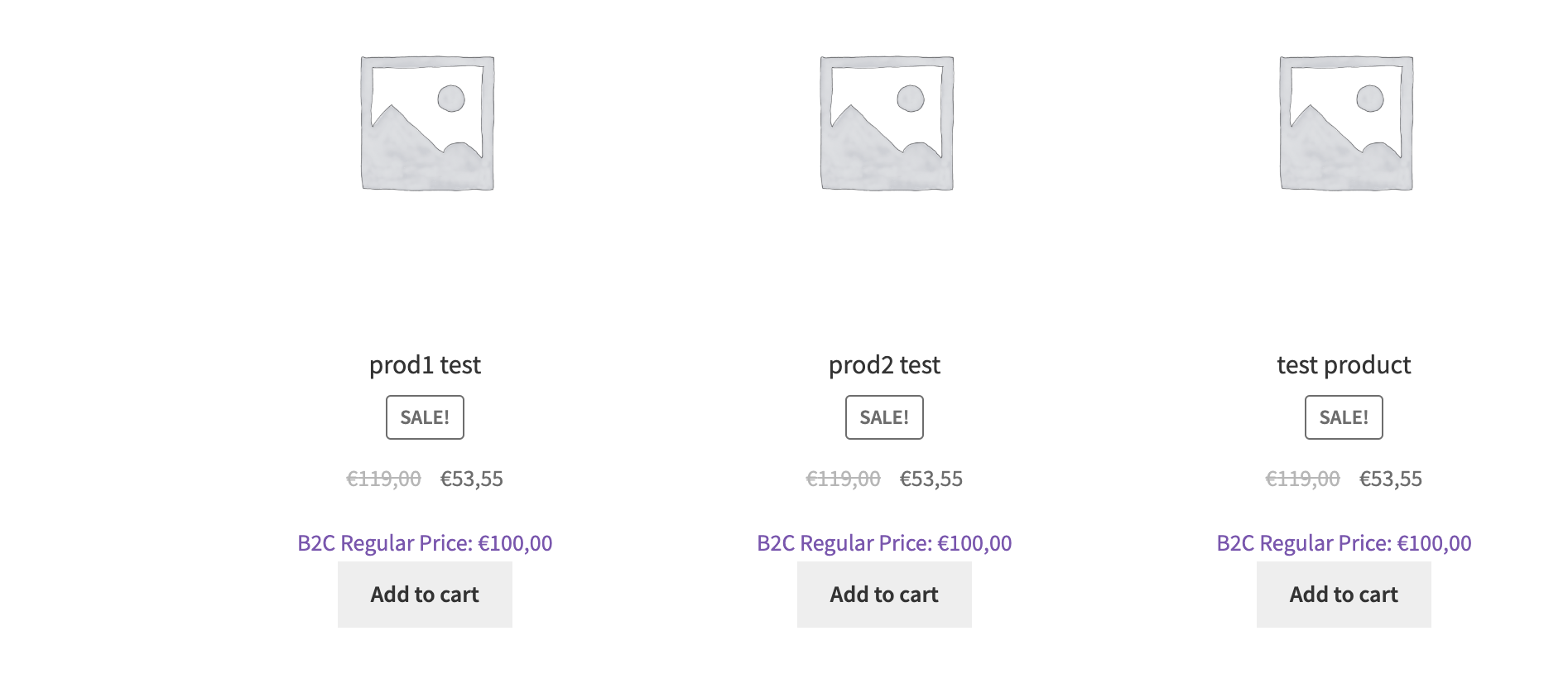Click struck-through €119,00 price of prod1 test
This screenshot has width=1568, height=684.
tap(383, 479)
